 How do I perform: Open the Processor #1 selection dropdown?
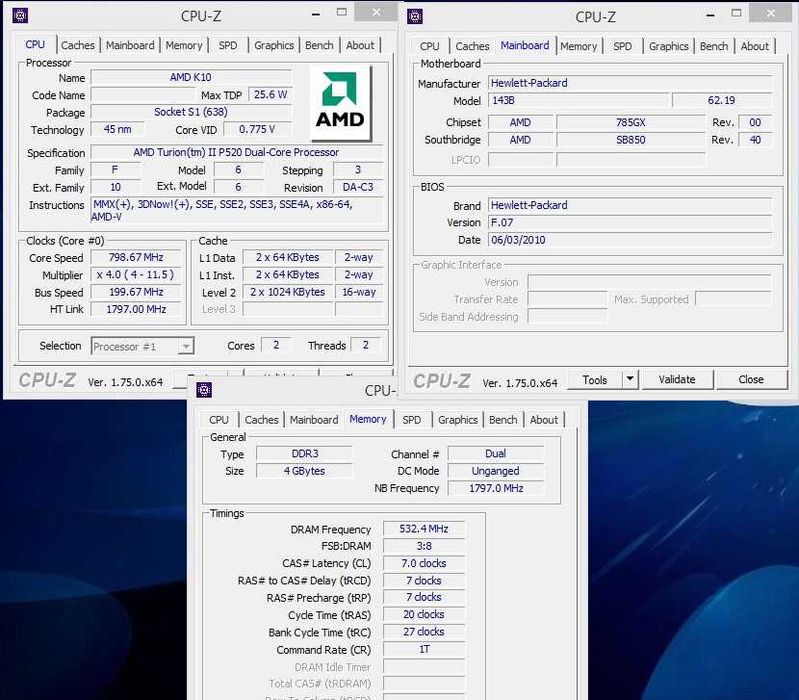[142, 346]
